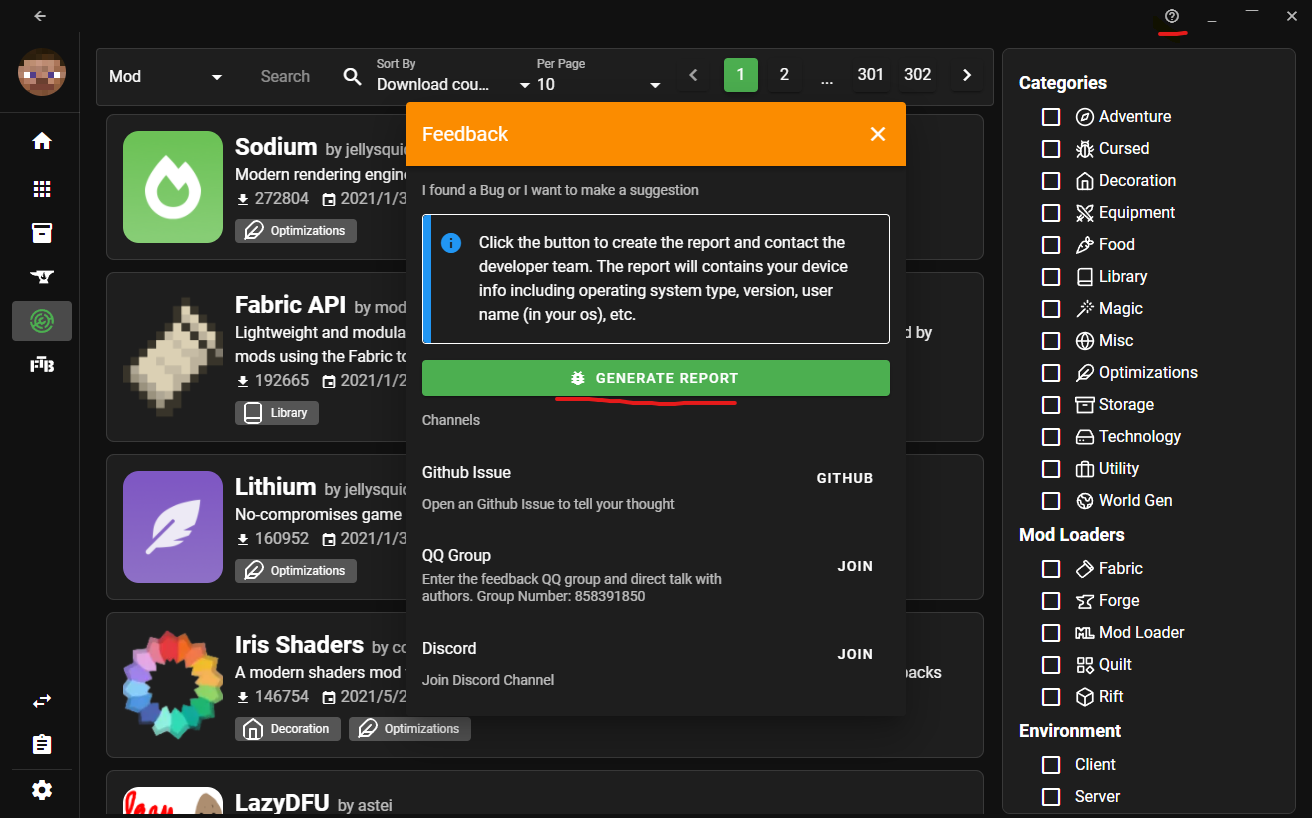This screenshot has width=1312, height=818.
Task: Check the Fabric mod loader filter
Action: (1051, 568)
